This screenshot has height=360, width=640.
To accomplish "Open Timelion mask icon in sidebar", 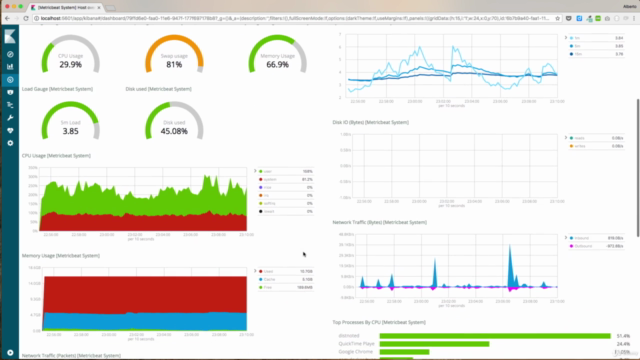I will point(10,92).
